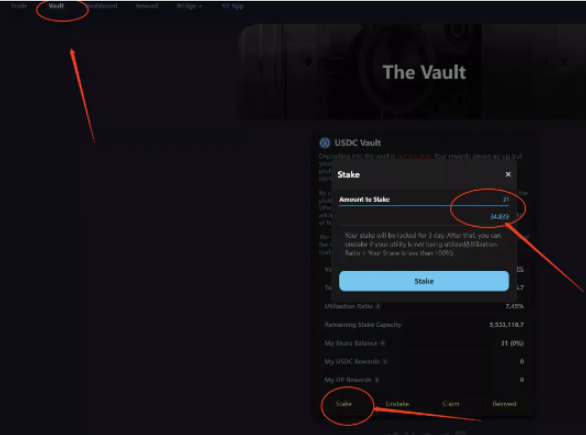Click the blue 34.839 available balance value
This screenshot has height=435, width=586.
(x=499, y=217)
